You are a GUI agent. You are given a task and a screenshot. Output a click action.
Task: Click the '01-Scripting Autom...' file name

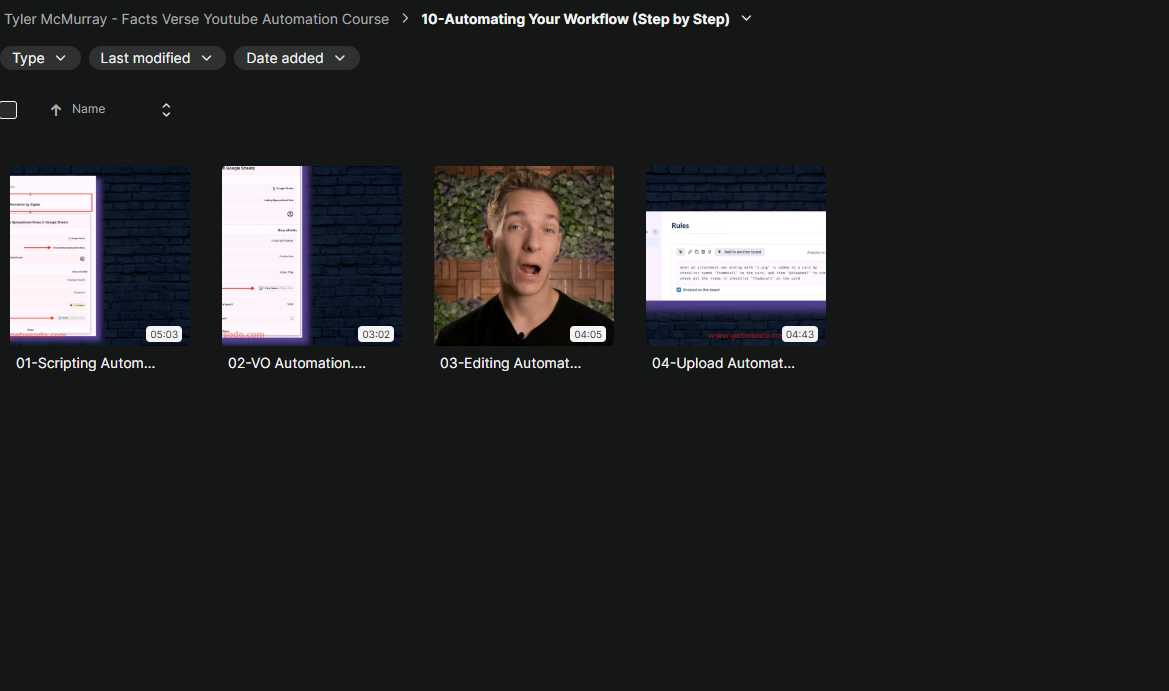click(x=86, y=363)
